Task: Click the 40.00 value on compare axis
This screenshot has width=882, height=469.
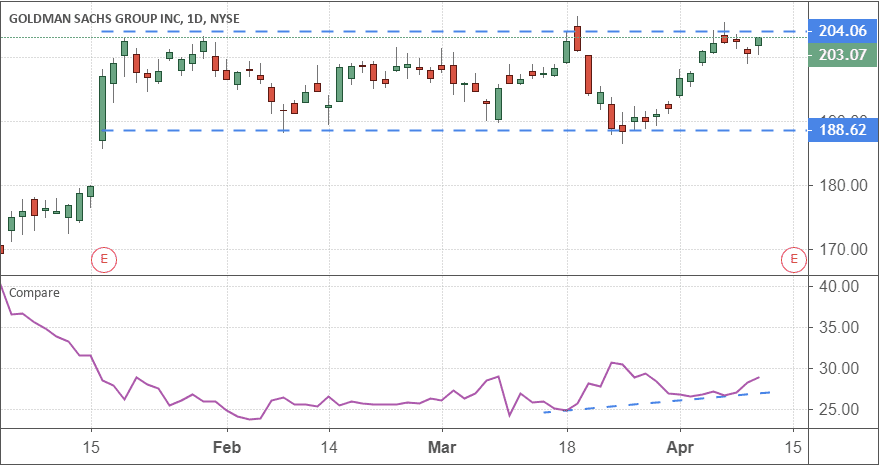Action: (x=838, y=286)
